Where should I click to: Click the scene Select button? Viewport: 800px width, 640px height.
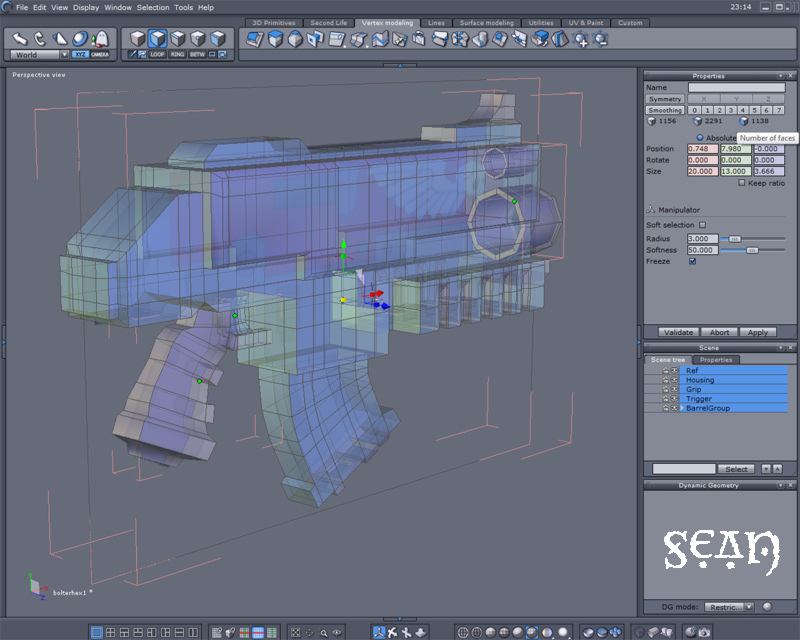click(736, 469)
